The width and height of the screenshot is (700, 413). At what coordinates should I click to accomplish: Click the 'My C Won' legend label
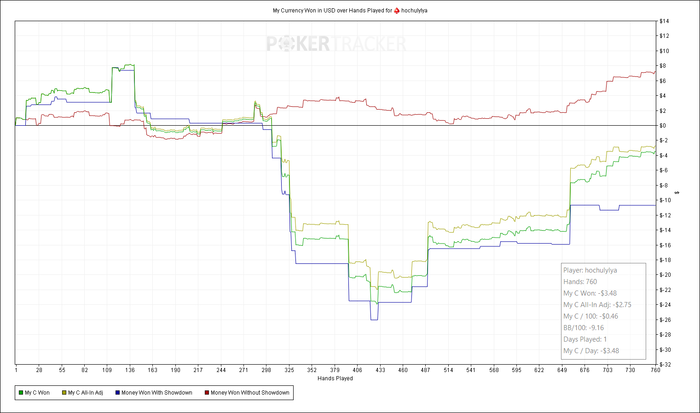(x=37, y=392)
